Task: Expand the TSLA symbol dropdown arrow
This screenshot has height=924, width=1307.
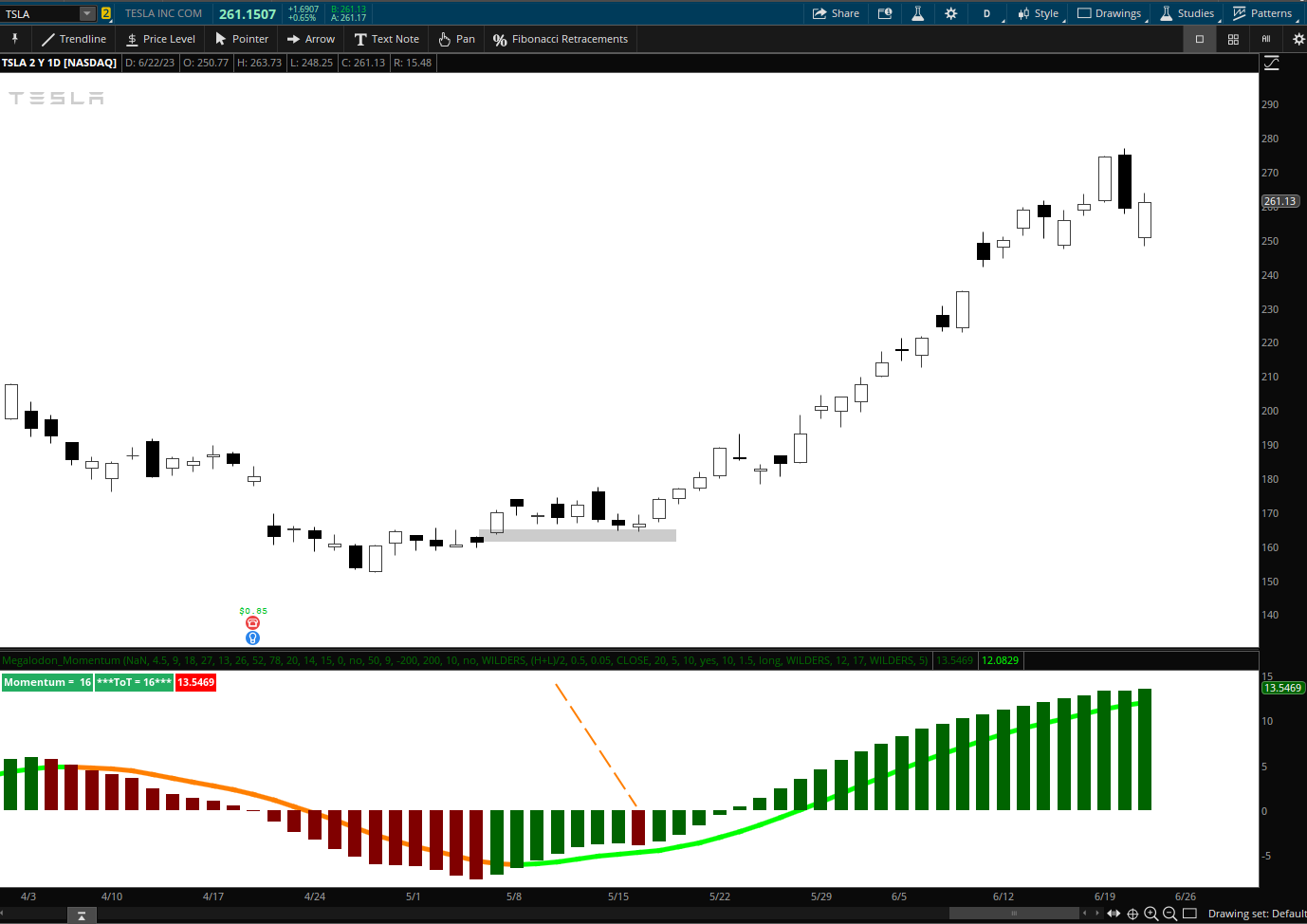Action: click(x=87, y=13)
